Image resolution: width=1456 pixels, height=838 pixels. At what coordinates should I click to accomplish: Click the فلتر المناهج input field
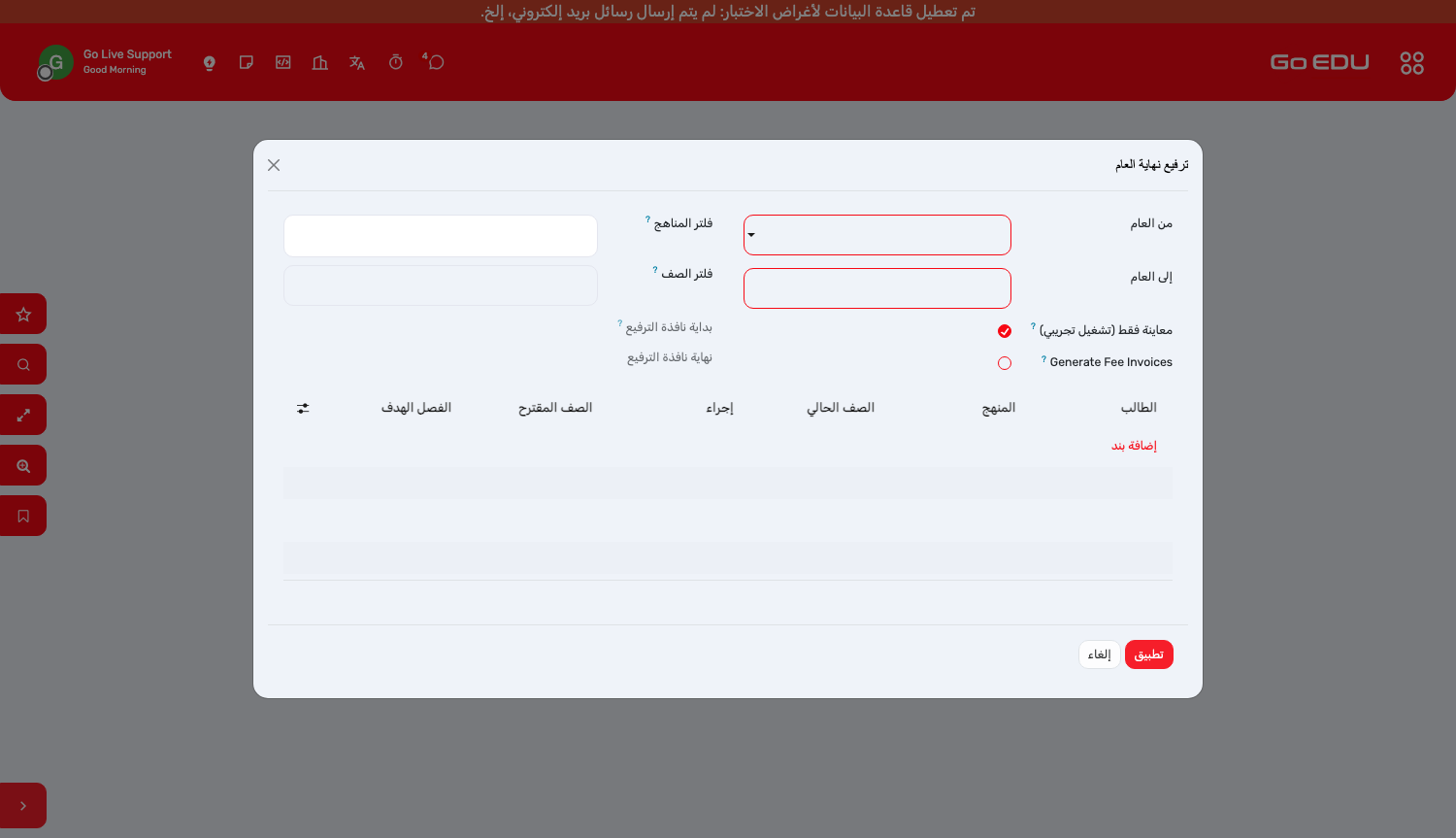coord(441,236)
